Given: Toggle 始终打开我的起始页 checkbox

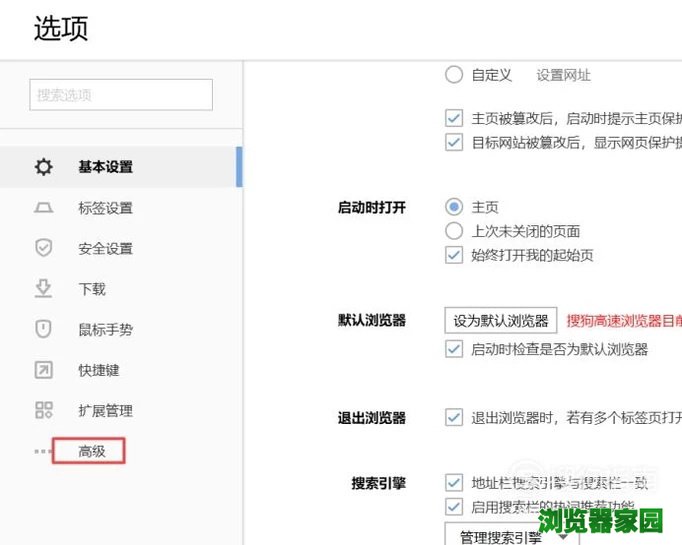Looking at the screenshot, I should tap(454, 255).
